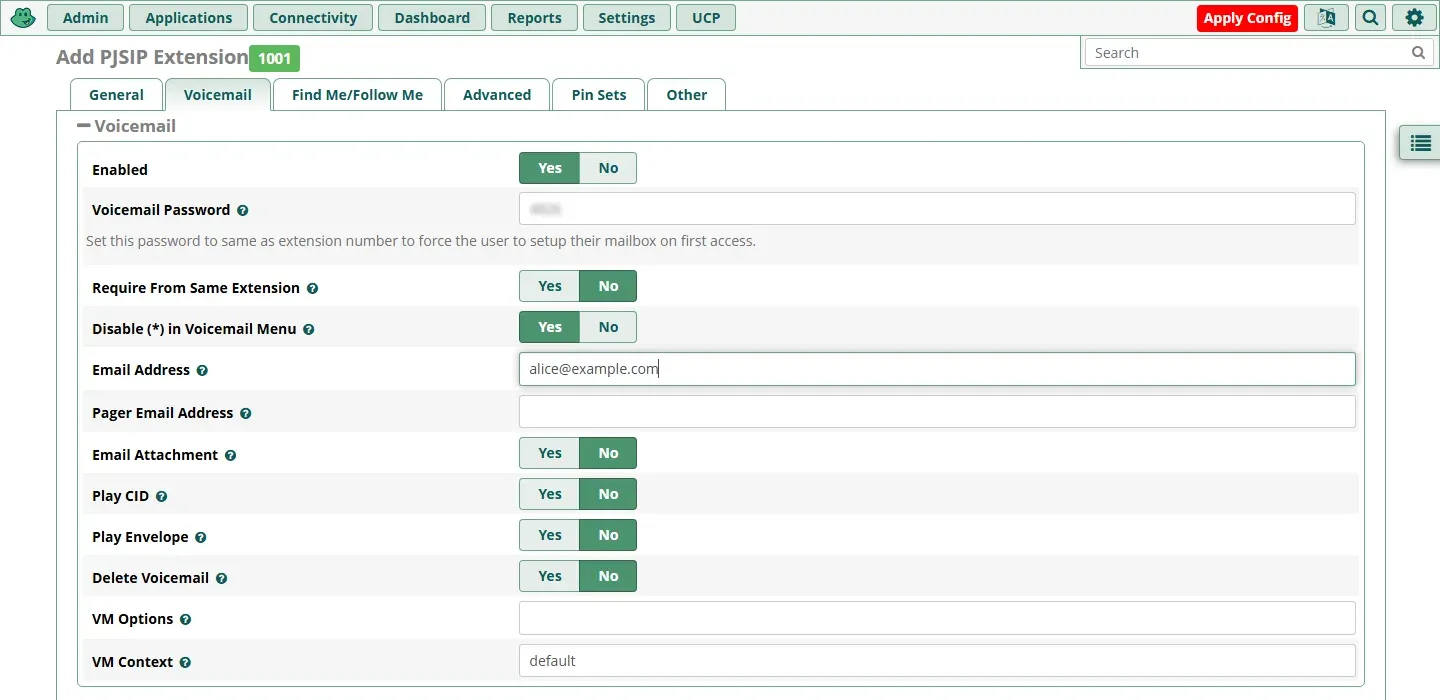The image size is (1440, 700).
Task: Show help for Play CID
Action: 161,496
